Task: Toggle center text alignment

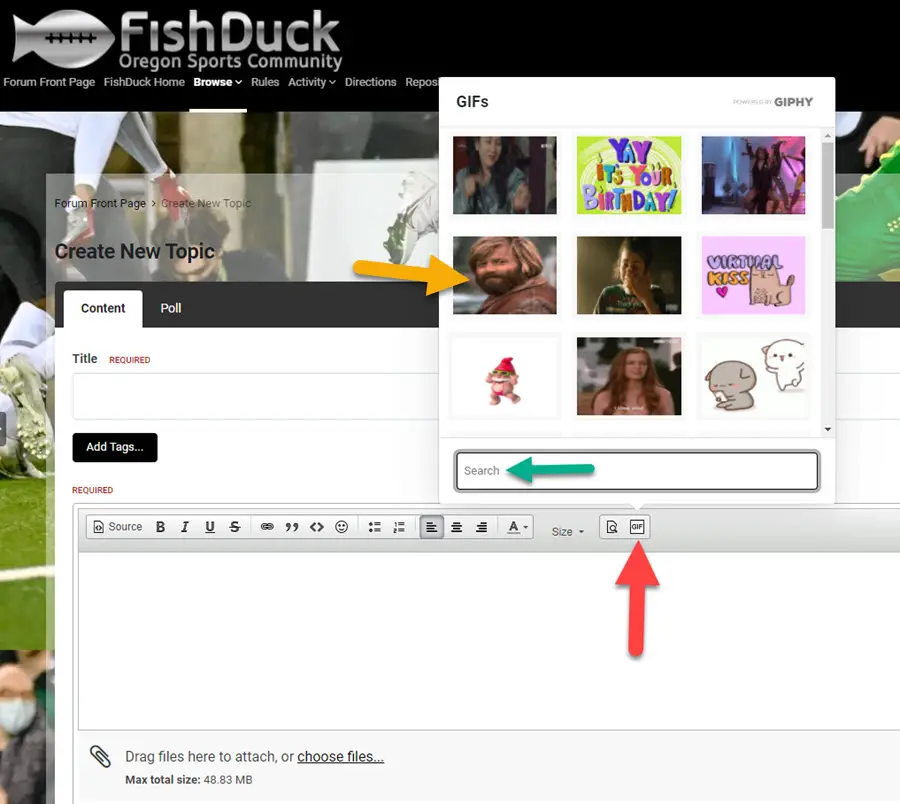Action: 456,527
